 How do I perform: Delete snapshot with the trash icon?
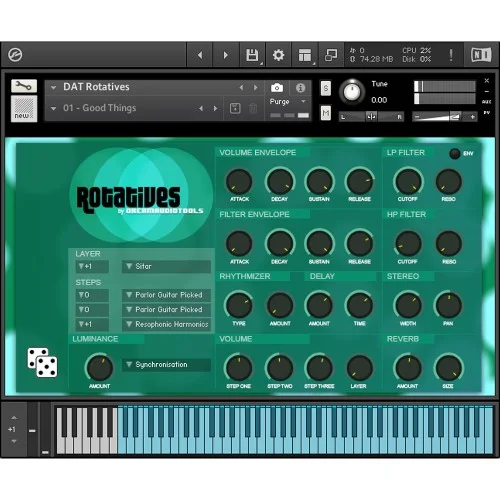(x=253, y=108)
